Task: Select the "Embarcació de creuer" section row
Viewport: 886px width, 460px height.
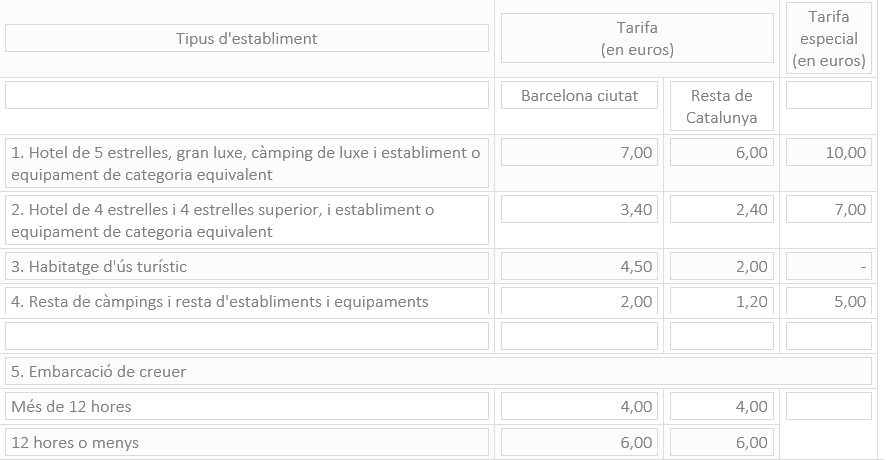Action: 438,372
